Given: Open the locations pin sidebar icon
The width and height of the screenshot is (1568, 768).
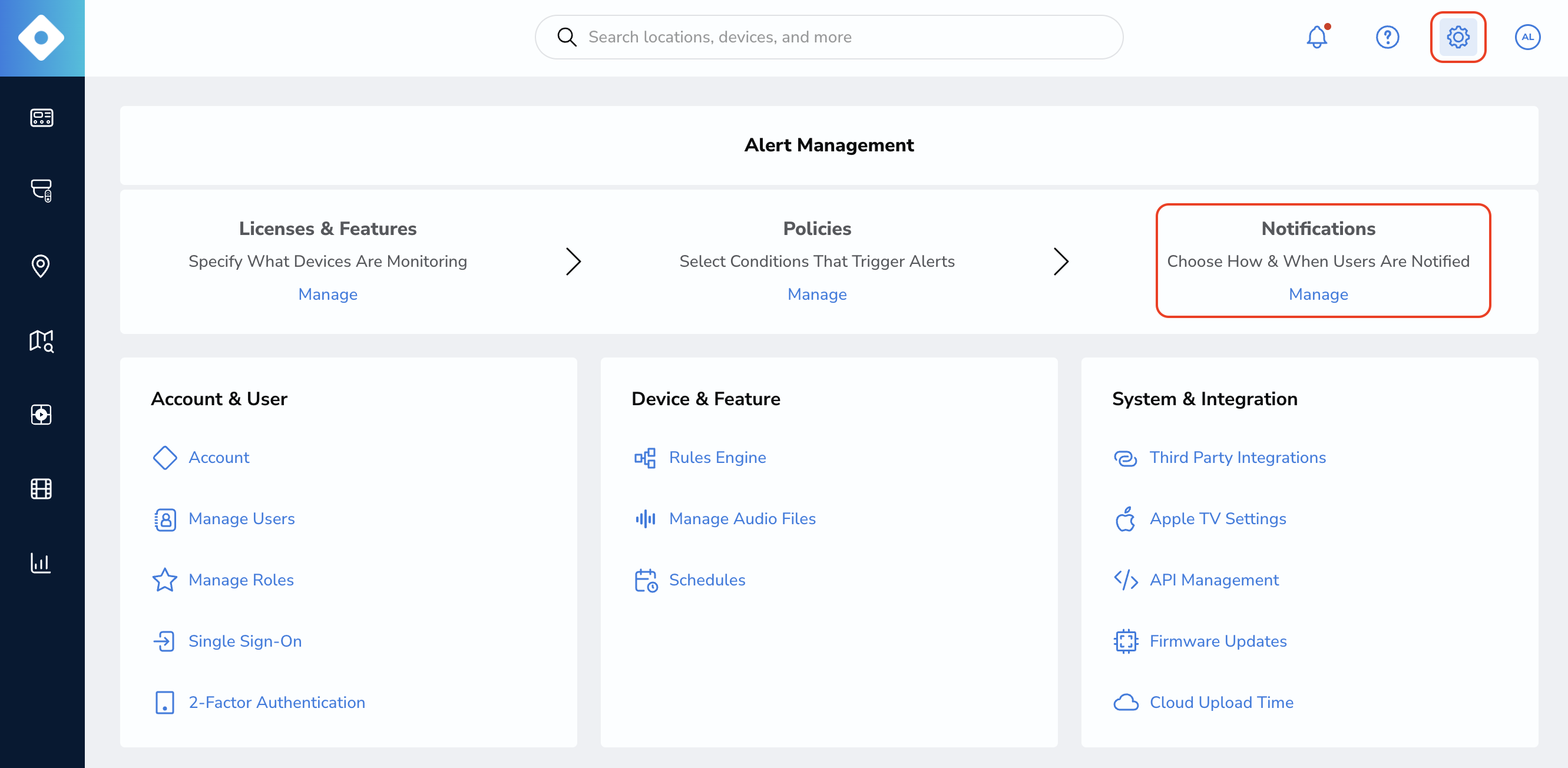Looking at the screenshot, I should click(x=41, y=266).
